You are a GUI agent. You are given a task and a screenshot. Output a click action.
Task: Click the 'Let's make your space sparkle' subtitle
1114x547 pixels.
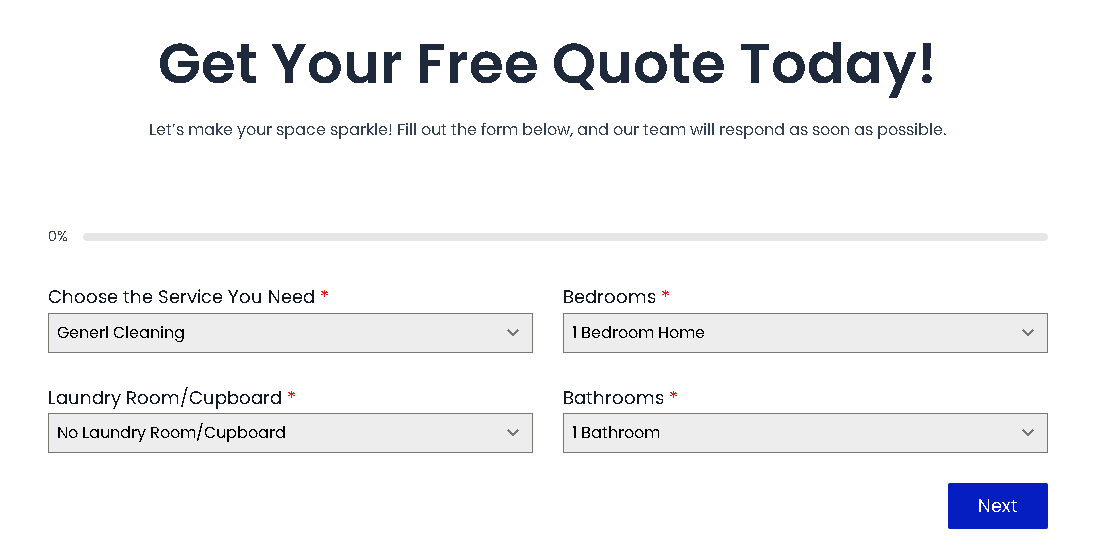coord(547,130)
